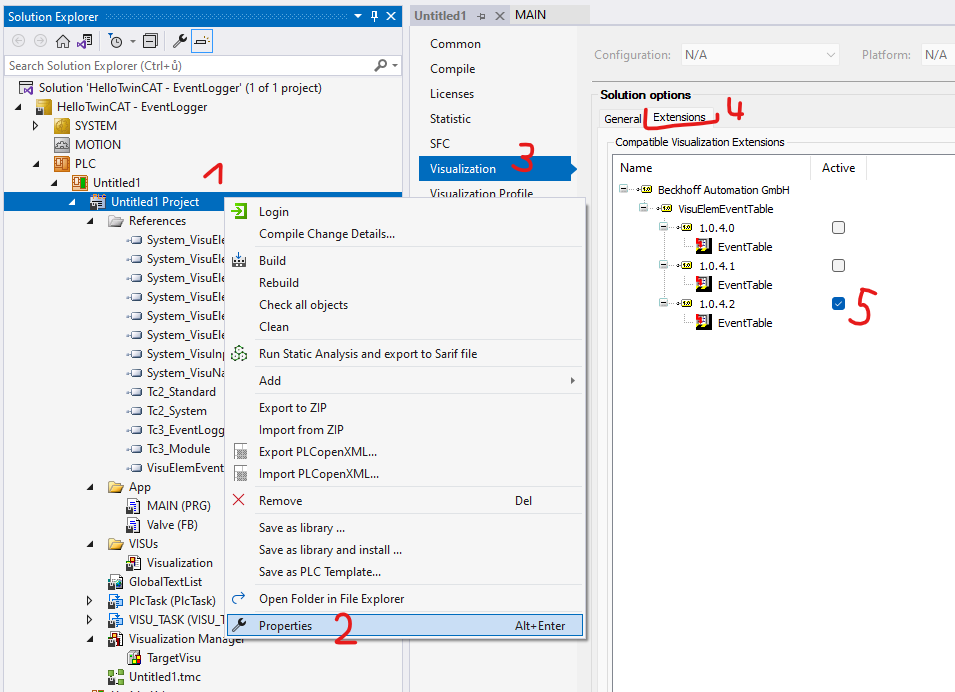Uncheck the 1.0.4.2 extension checkbox
955x692 pixels.
click(x=838, y=304)
